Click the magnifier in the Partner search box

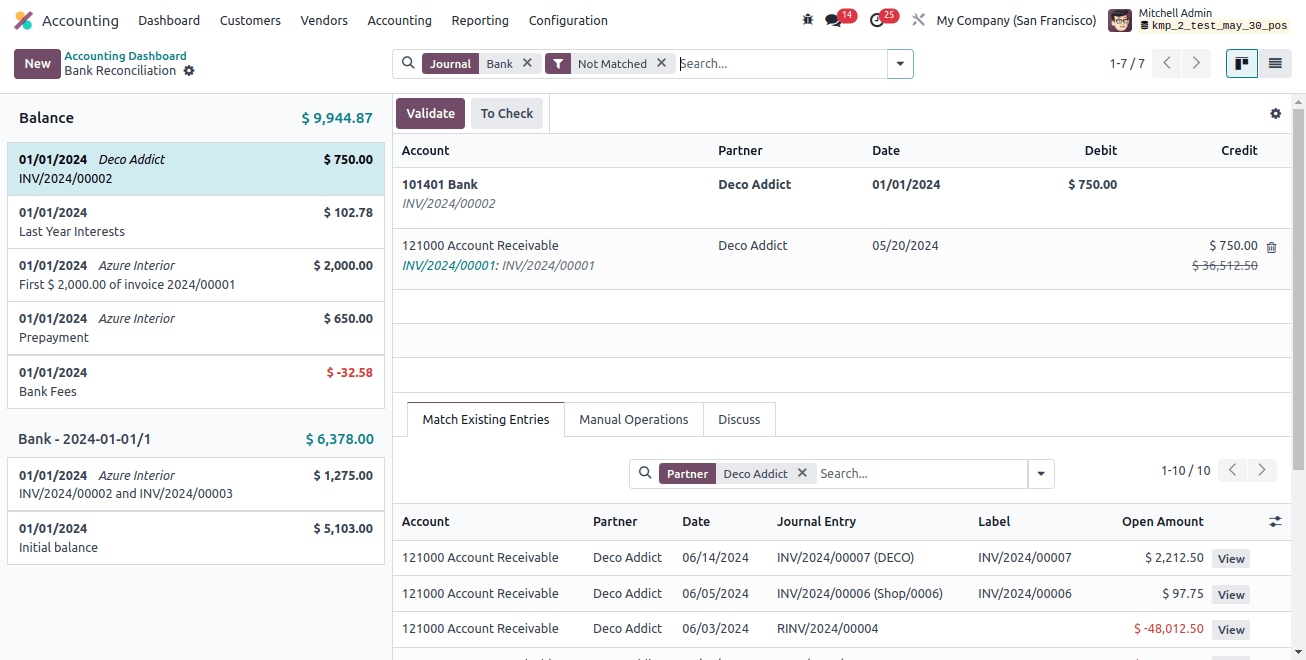(x=645, y=473)
